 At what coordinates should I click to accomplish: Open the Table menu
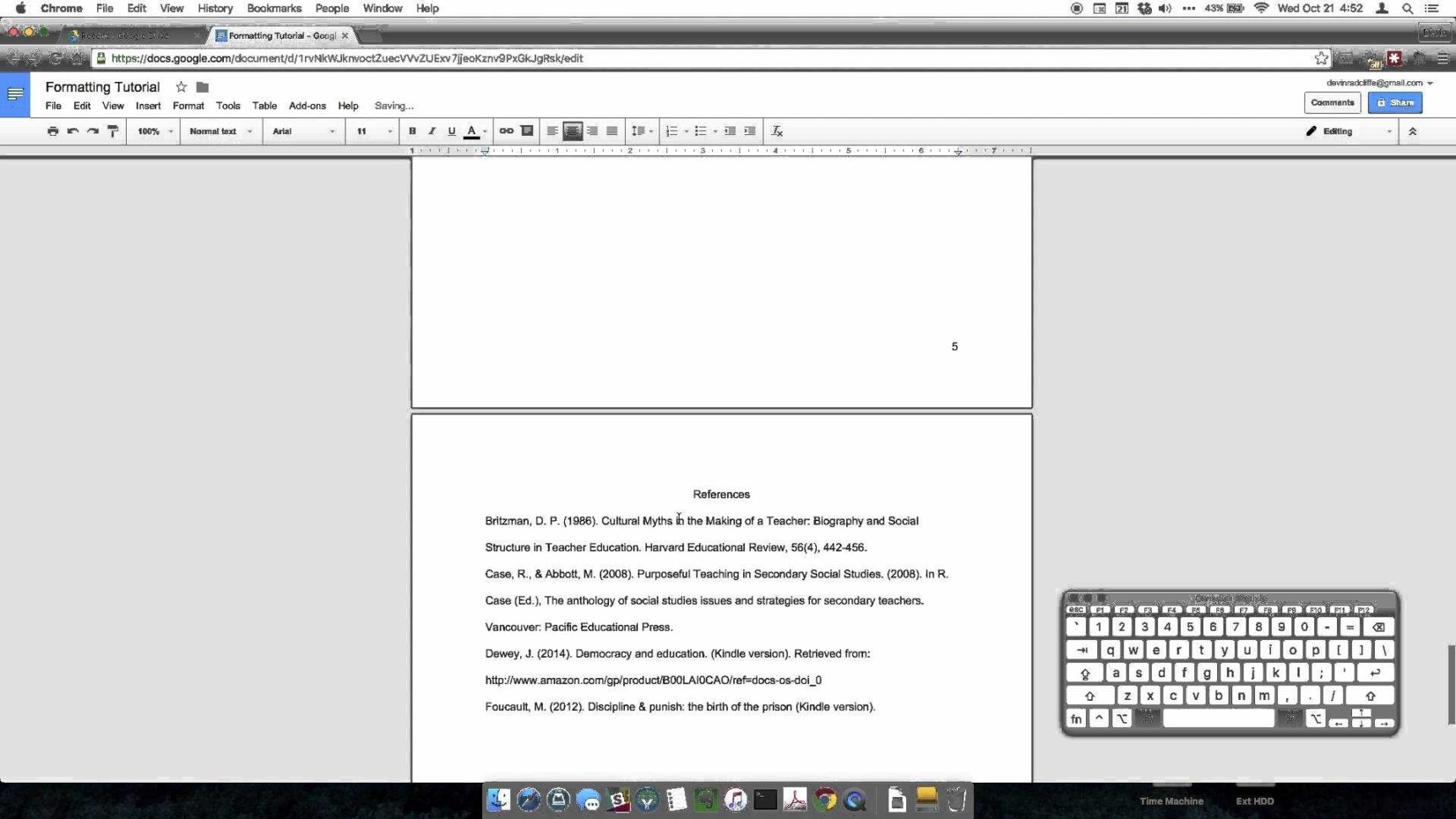pyautogui.click(x=264, y=106)
